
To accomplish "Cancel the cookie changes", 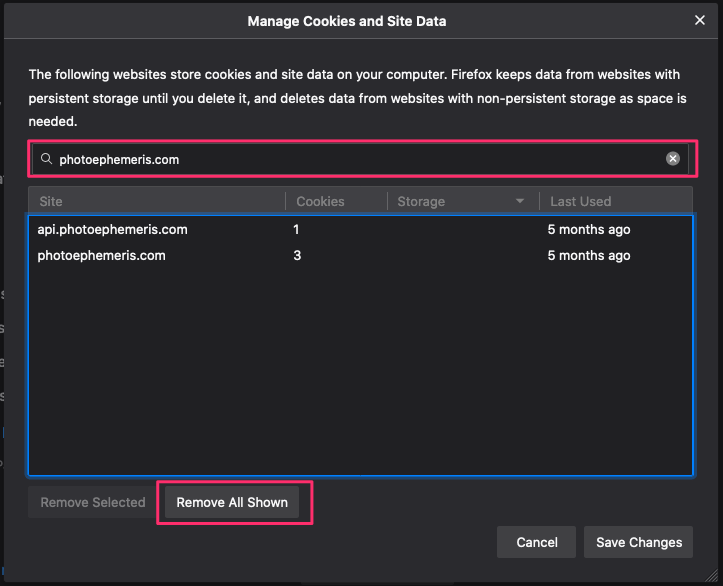I will pos(536,542).
